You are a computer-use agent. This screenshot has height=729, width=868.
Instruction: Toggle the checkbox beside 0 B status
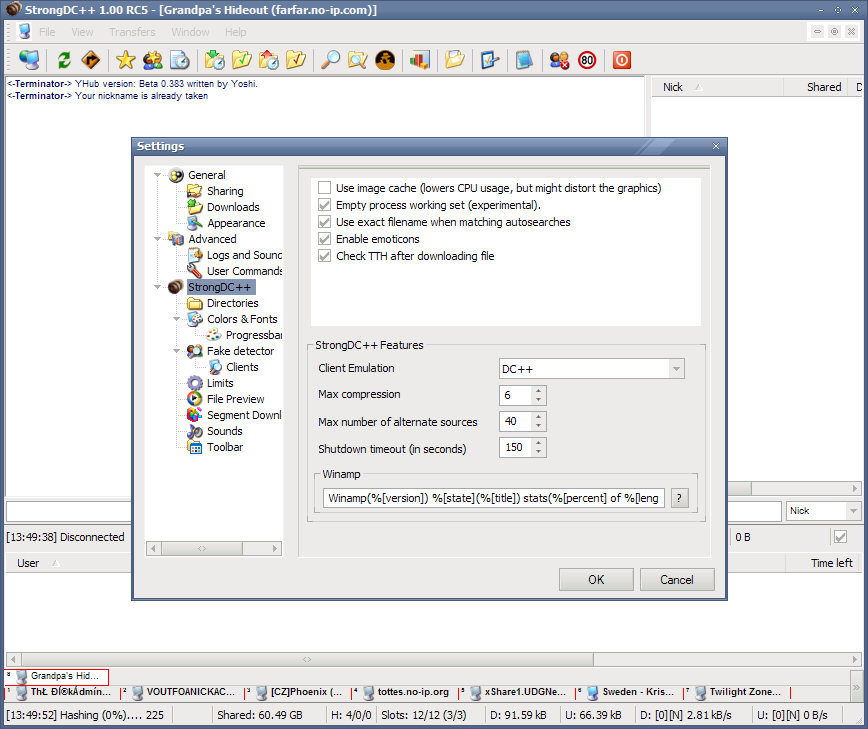point(840,537)
